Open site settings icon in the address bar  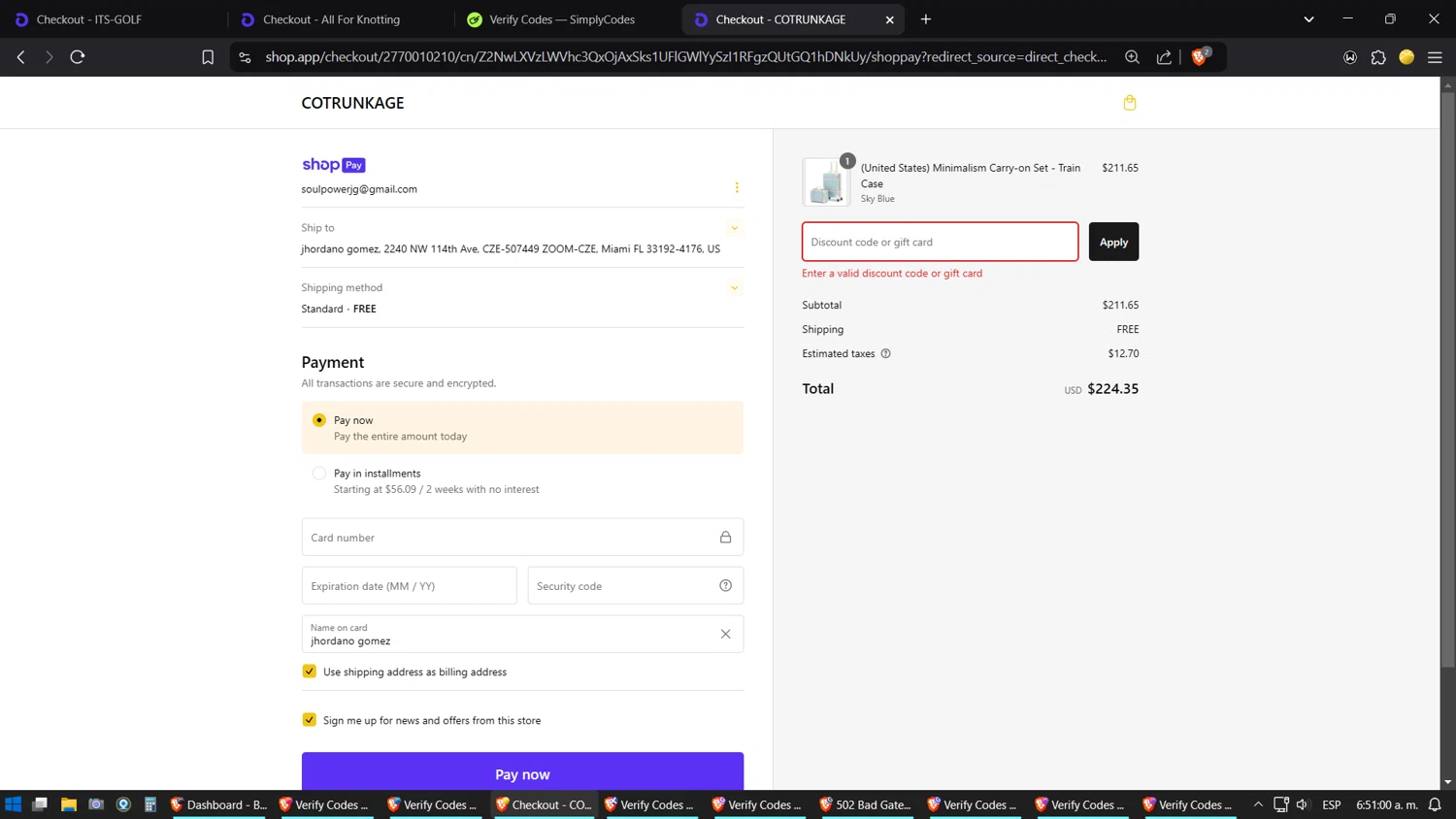pyautogui.click(x=245, y=57)
